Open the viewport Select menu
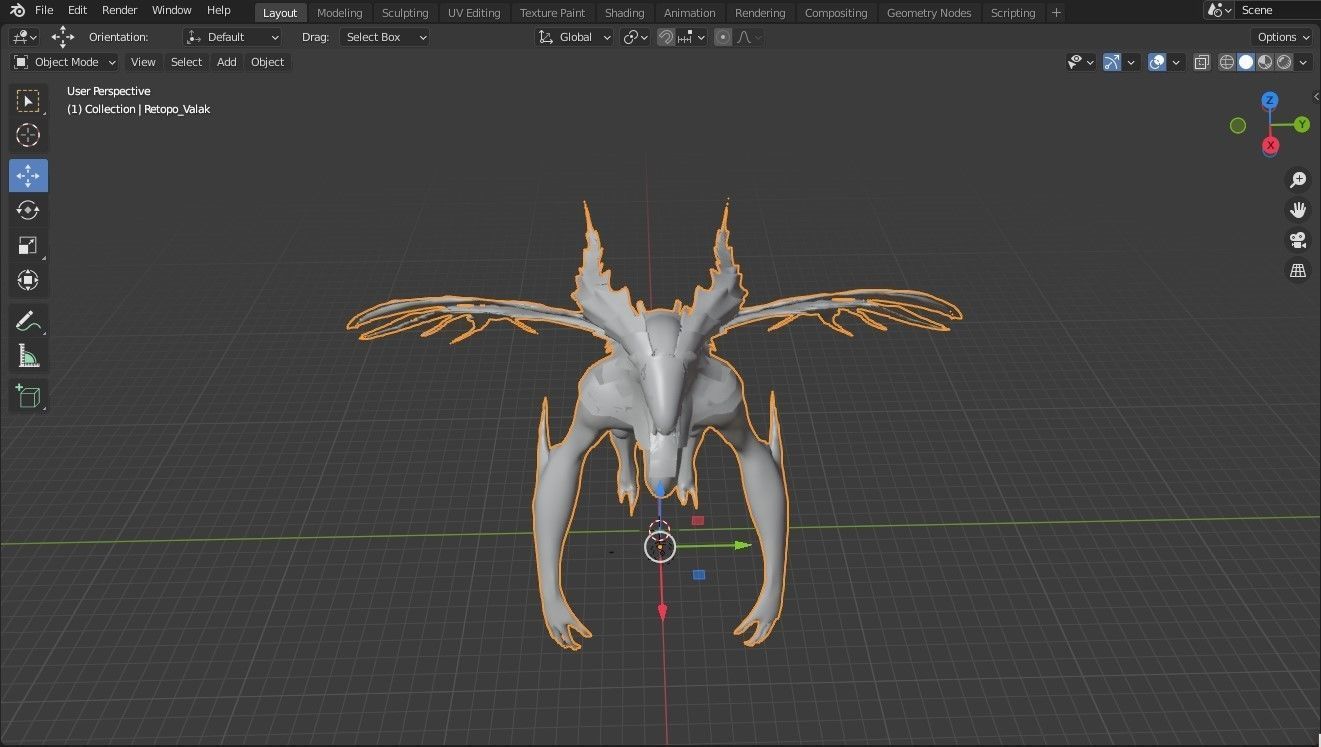This screenshot has height=747, width=1321. [186, 62]
